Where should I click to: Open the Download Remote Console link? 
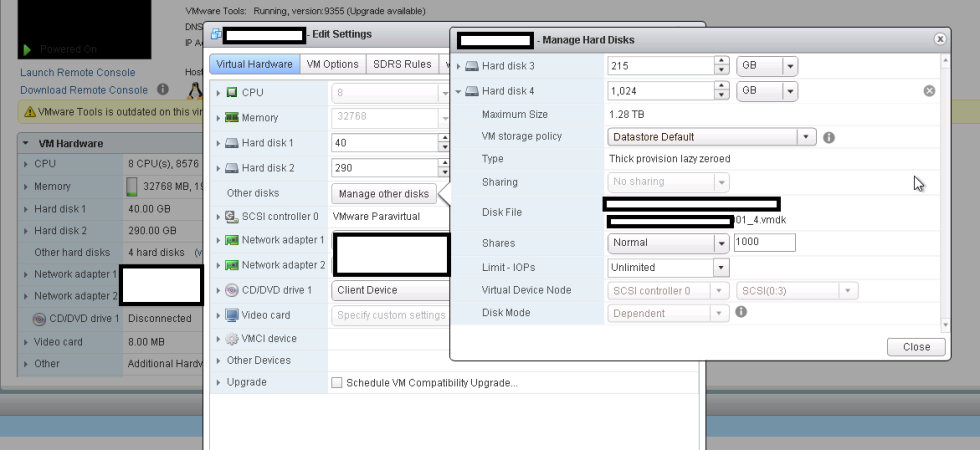click(84, 90)
